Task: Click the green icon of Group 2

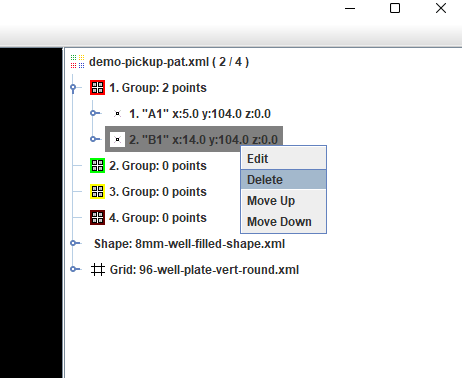Action: pos(97,166)
